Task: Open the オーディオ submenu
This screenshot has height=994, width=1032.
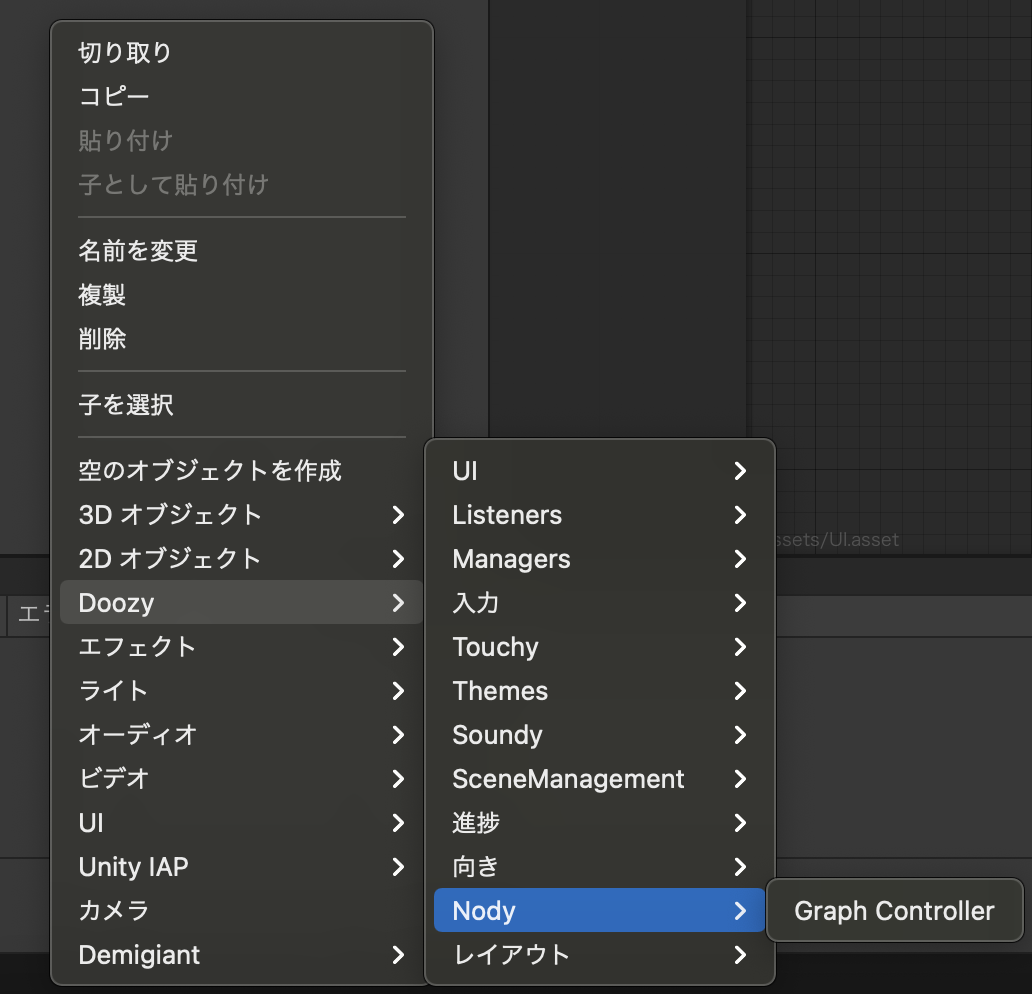Action: [x=242, y=735]
